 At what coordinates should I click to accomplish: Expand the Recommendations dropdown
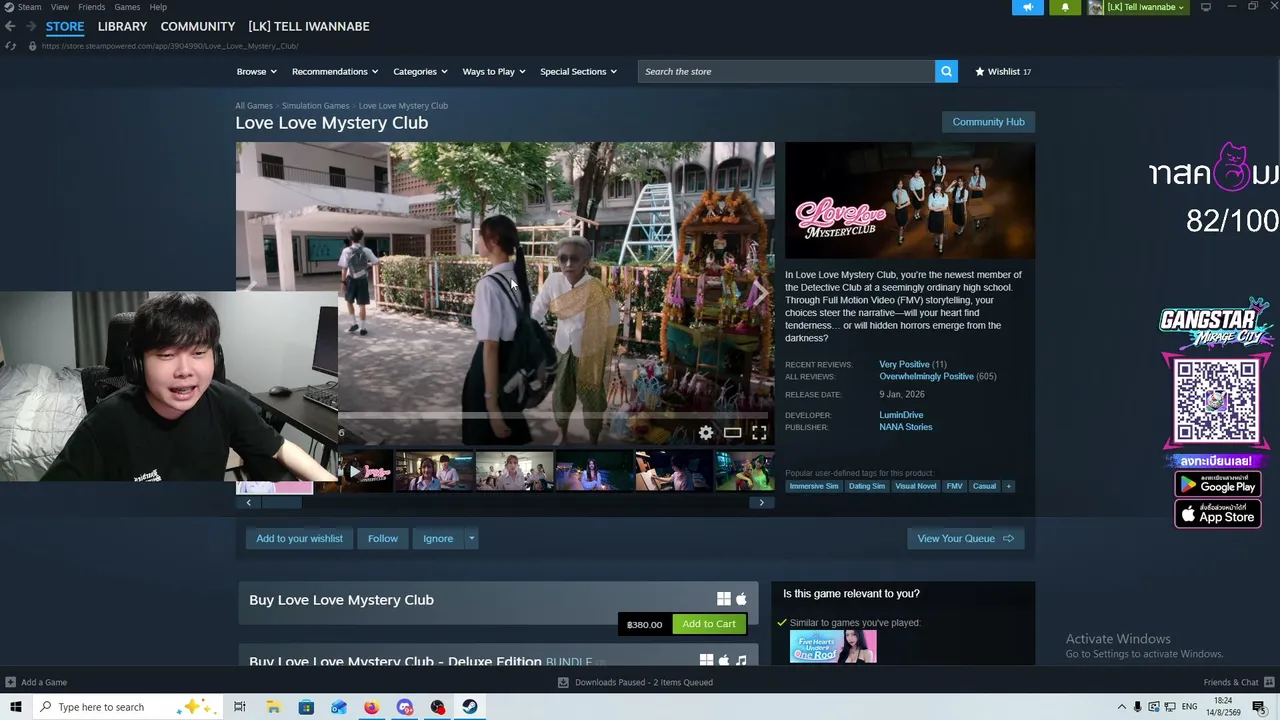point(335,71)
